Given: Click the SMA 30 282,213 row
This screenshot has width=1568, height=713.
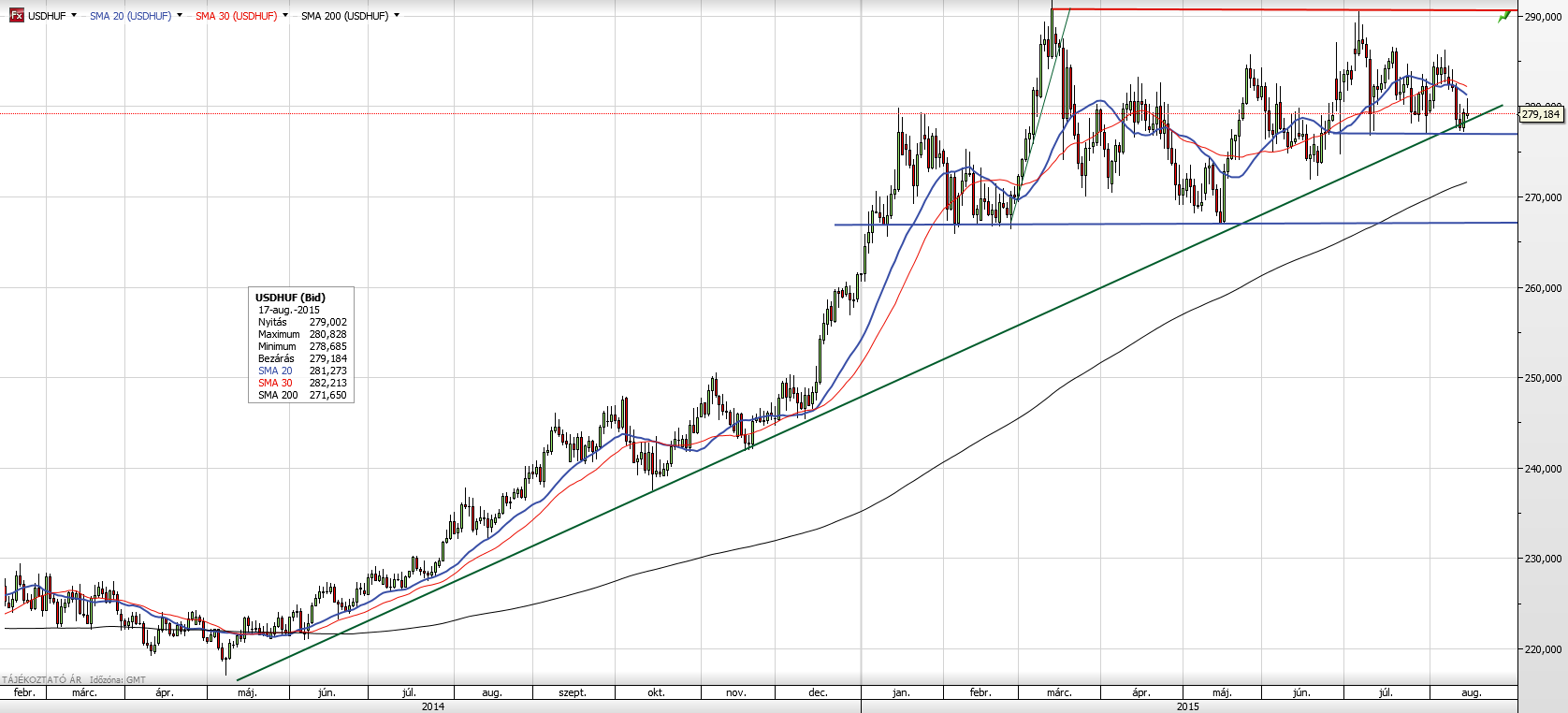Looking at the screenshot, I should point(302,383).
